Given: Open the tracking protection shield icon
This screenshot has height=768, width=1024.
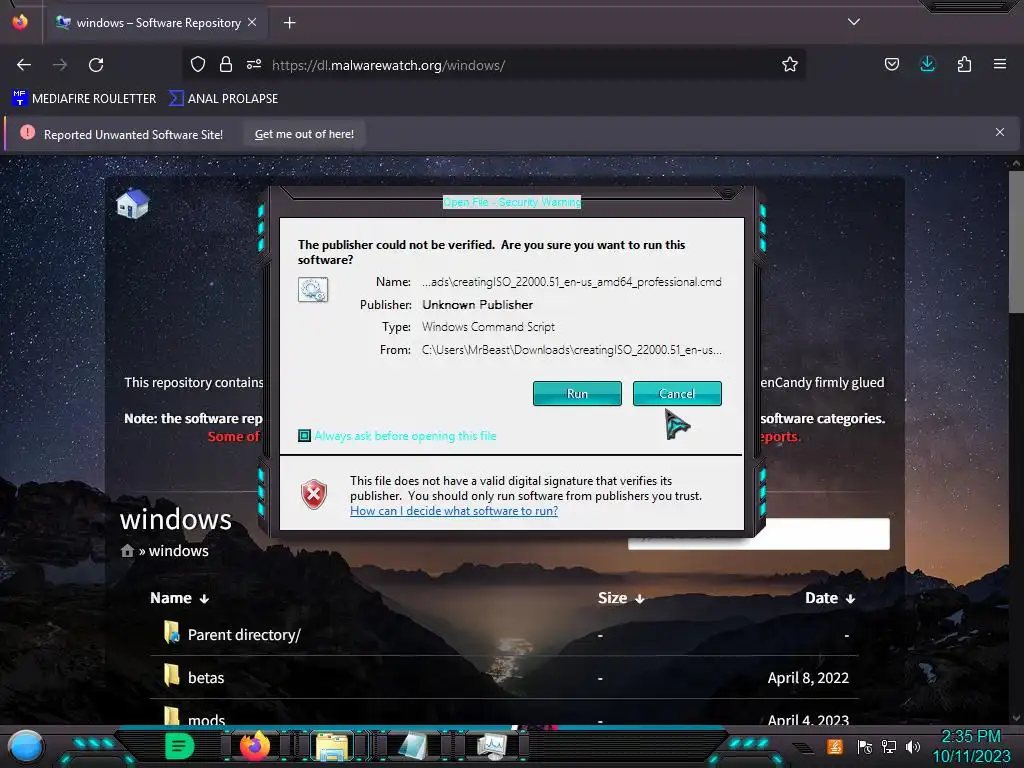Looking at the screenshot, I should [x=198, y=64].
